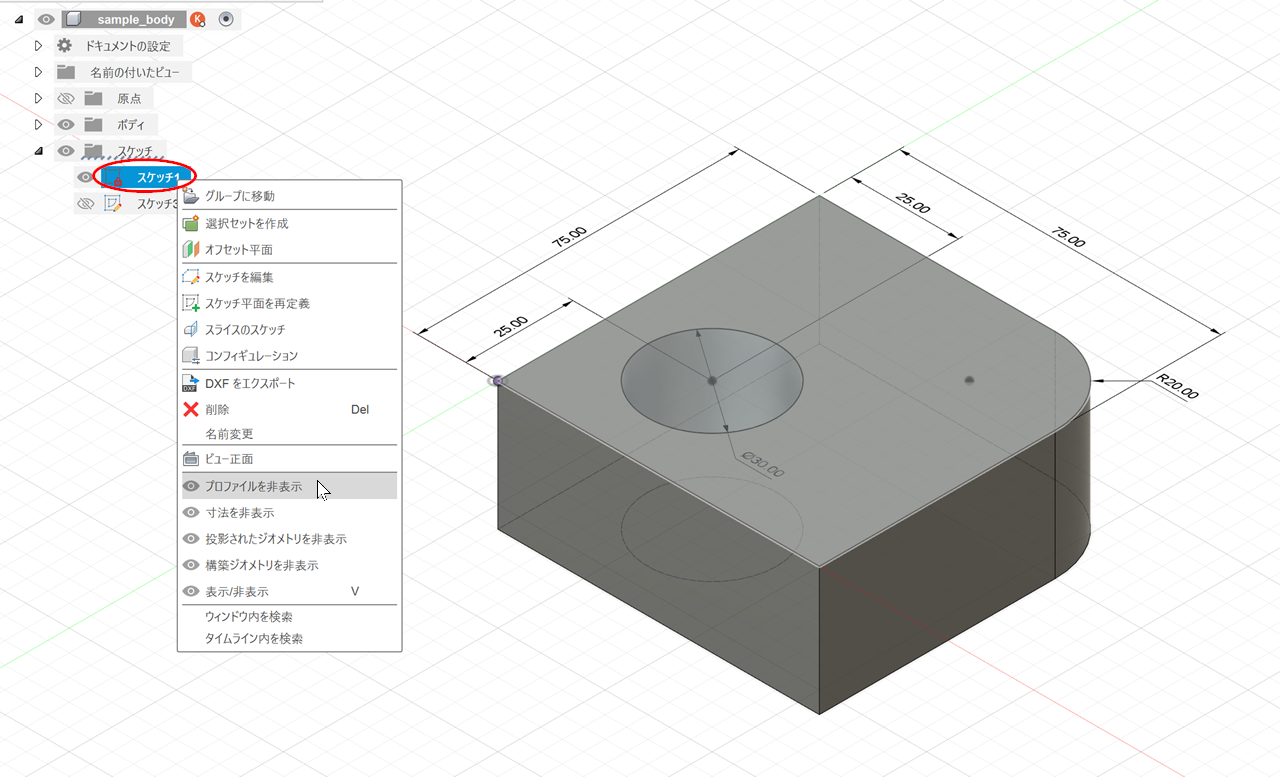Click the ビュー正面 icon
The height and width of the screenshot is (777, 1280).
[191, 459]
